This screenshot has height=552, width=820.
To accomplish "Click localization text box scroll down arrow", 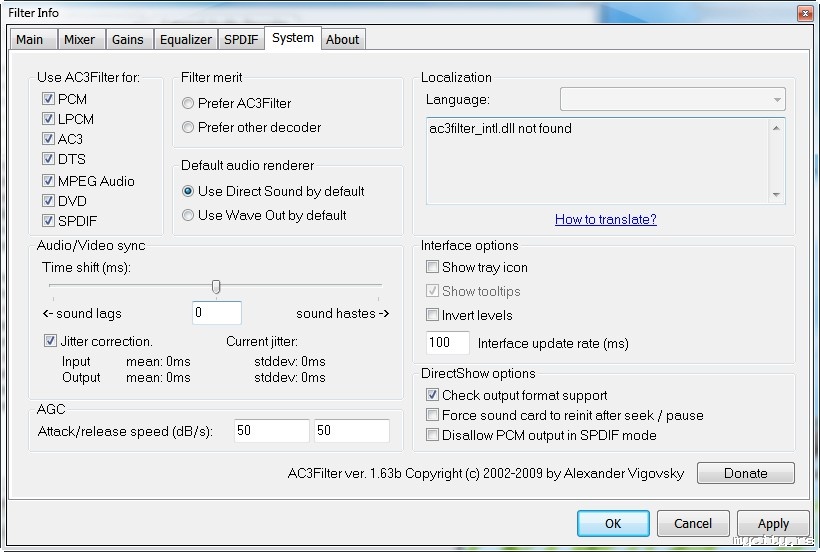I will click(x=776, y=194).
